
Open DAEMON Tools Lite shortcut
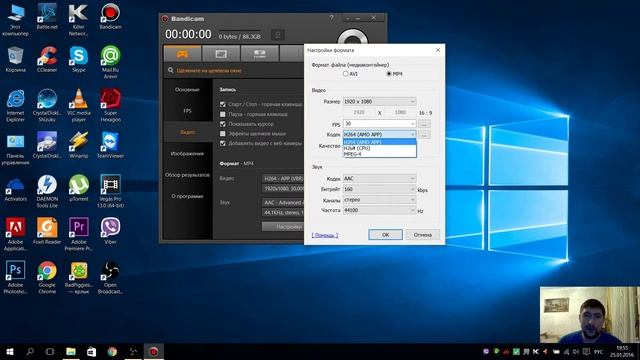pos(47,192)
